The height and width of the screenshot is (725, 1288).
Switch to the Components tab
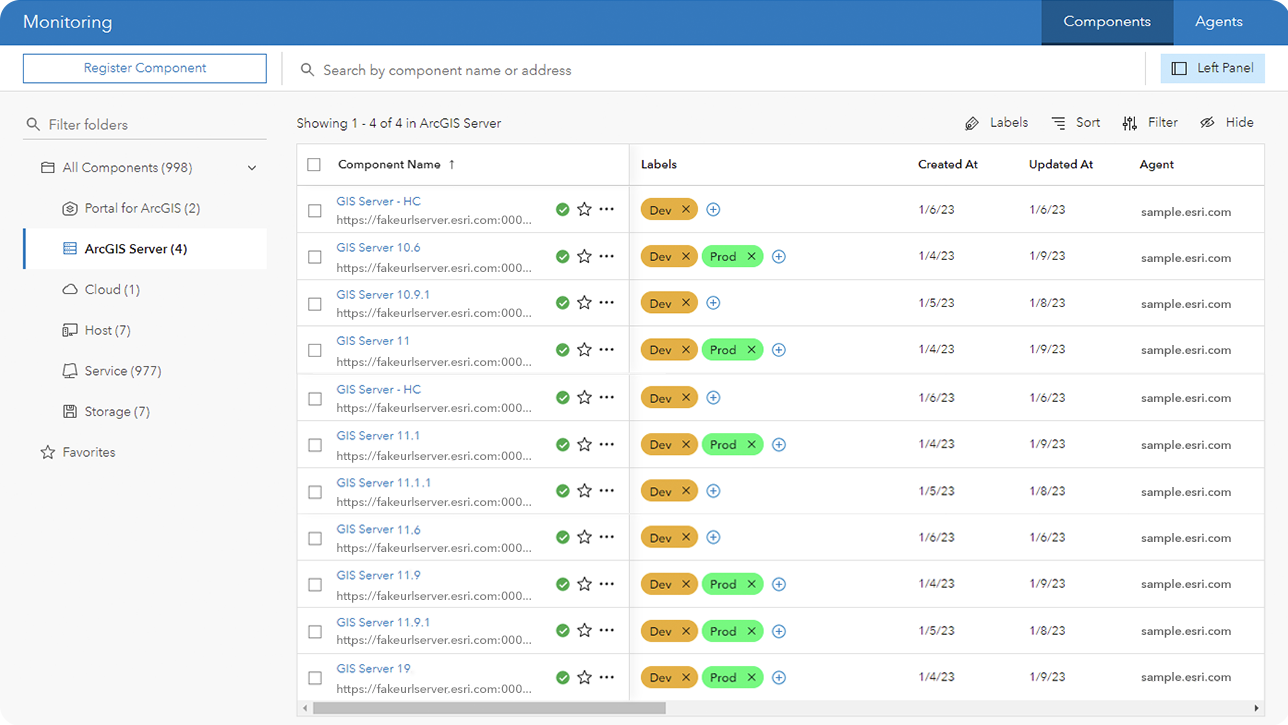pos(1106,22)
